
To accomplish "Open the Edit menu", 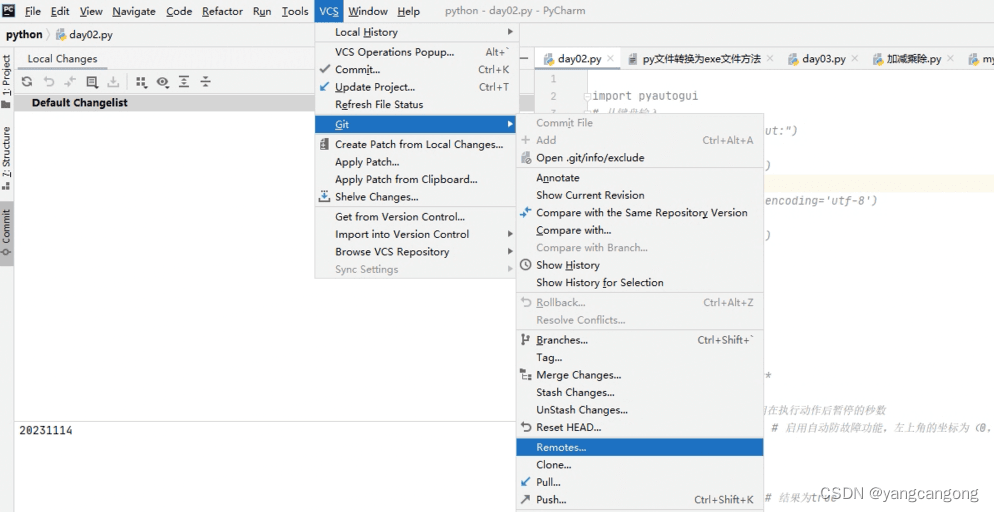I will point(60,11).
